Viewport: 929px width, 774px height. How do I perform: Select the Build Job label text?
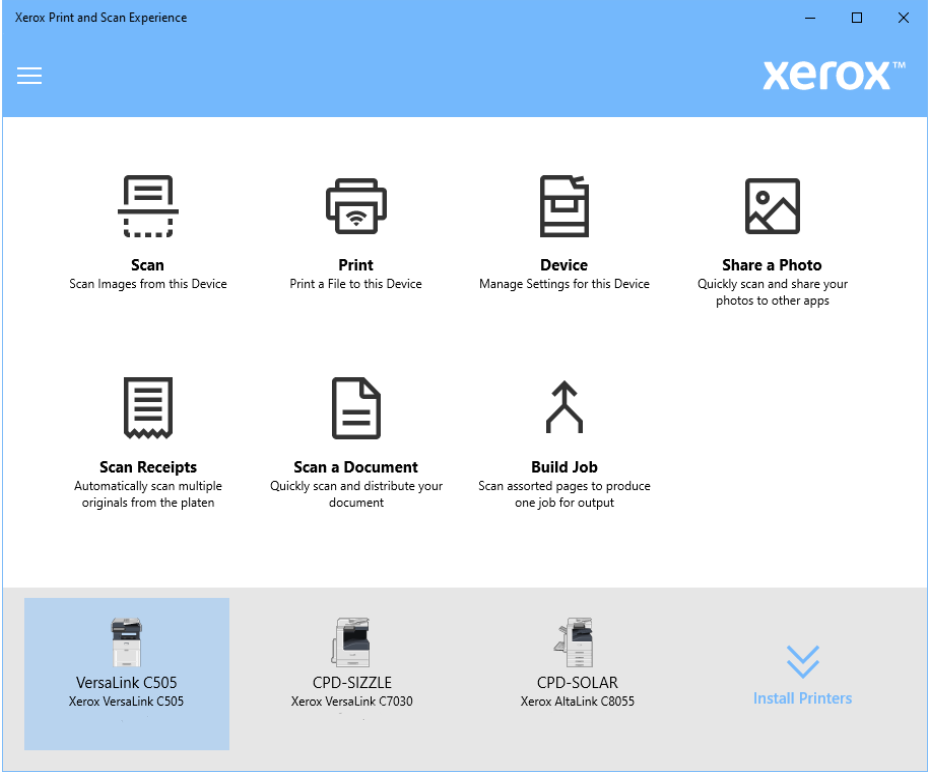point(563,466)
